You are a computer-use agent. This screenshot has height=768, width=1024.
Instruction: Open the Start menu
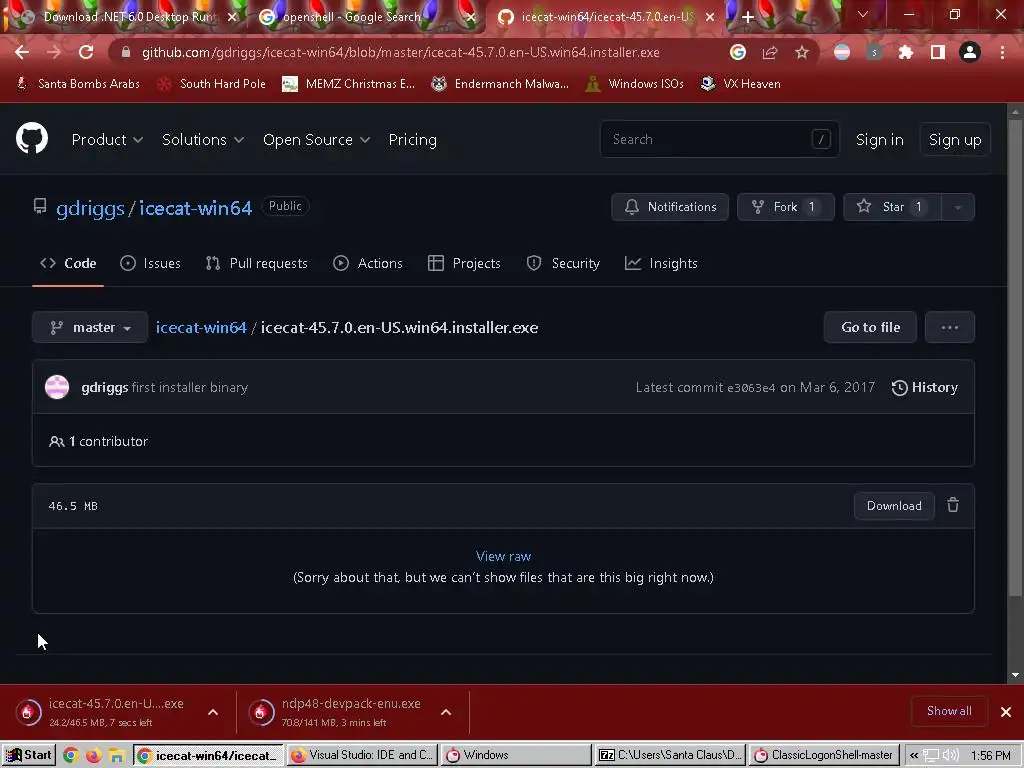click(29, 755)
